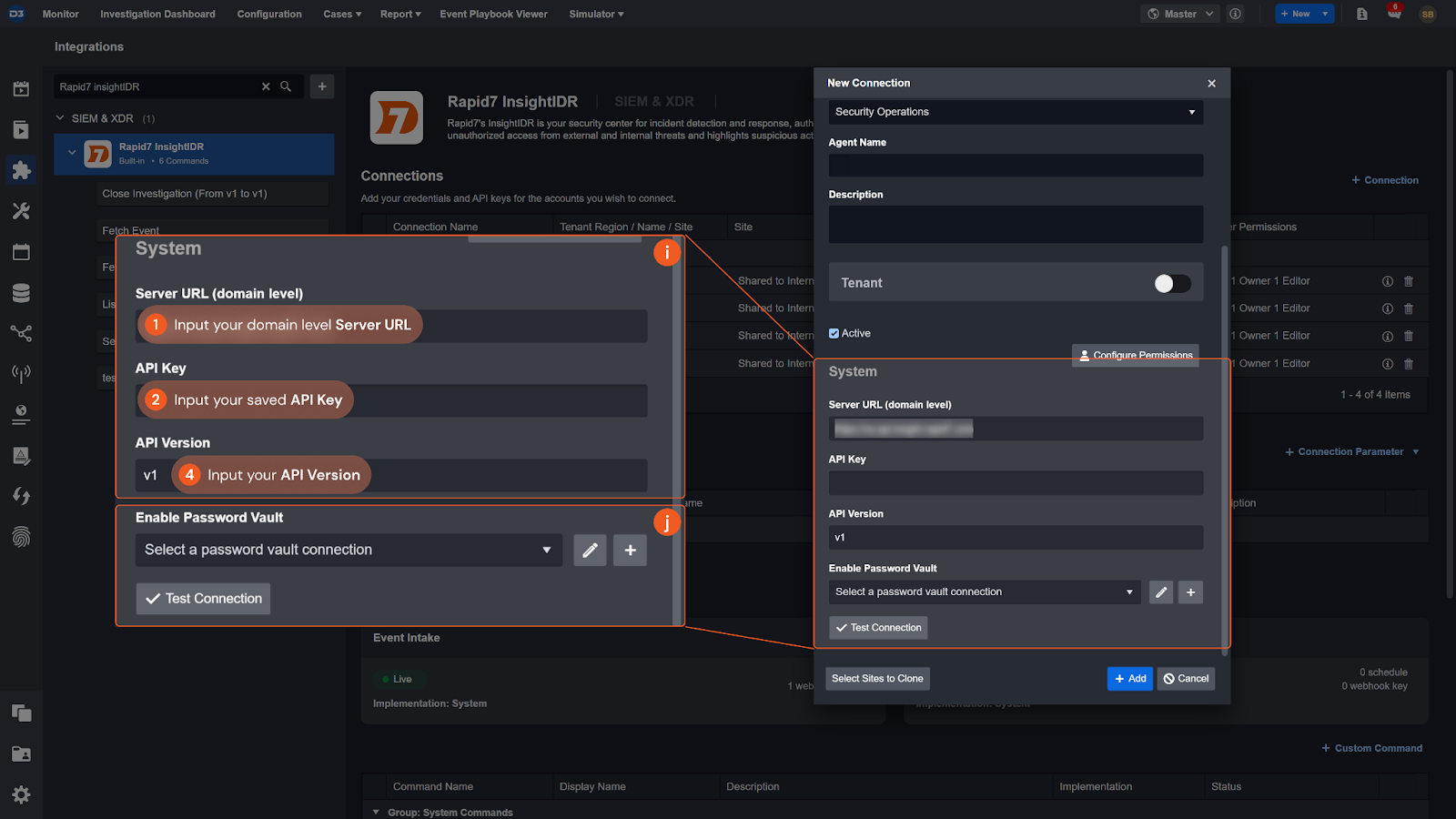Add new password vault connection plus icon
The image size is (1456, 819).
pyautogui.click(x=1190, y=592)
